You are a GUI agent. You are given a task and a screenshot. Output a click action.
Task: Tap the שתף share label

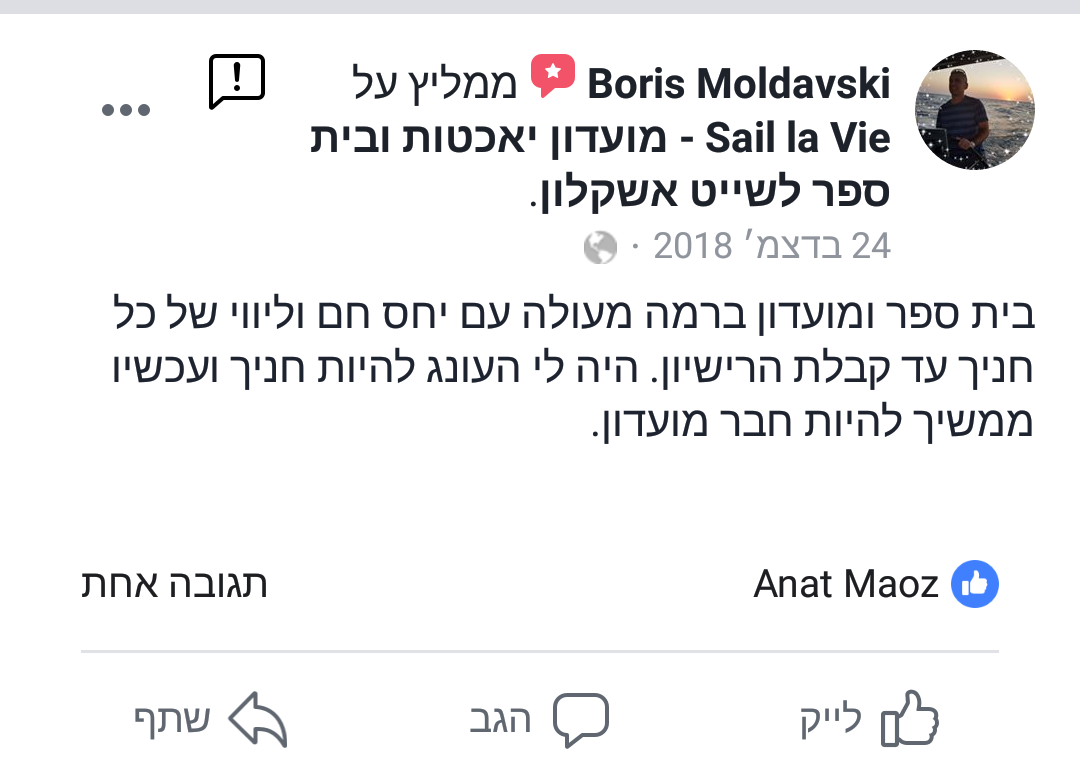[x=172, y=721]
